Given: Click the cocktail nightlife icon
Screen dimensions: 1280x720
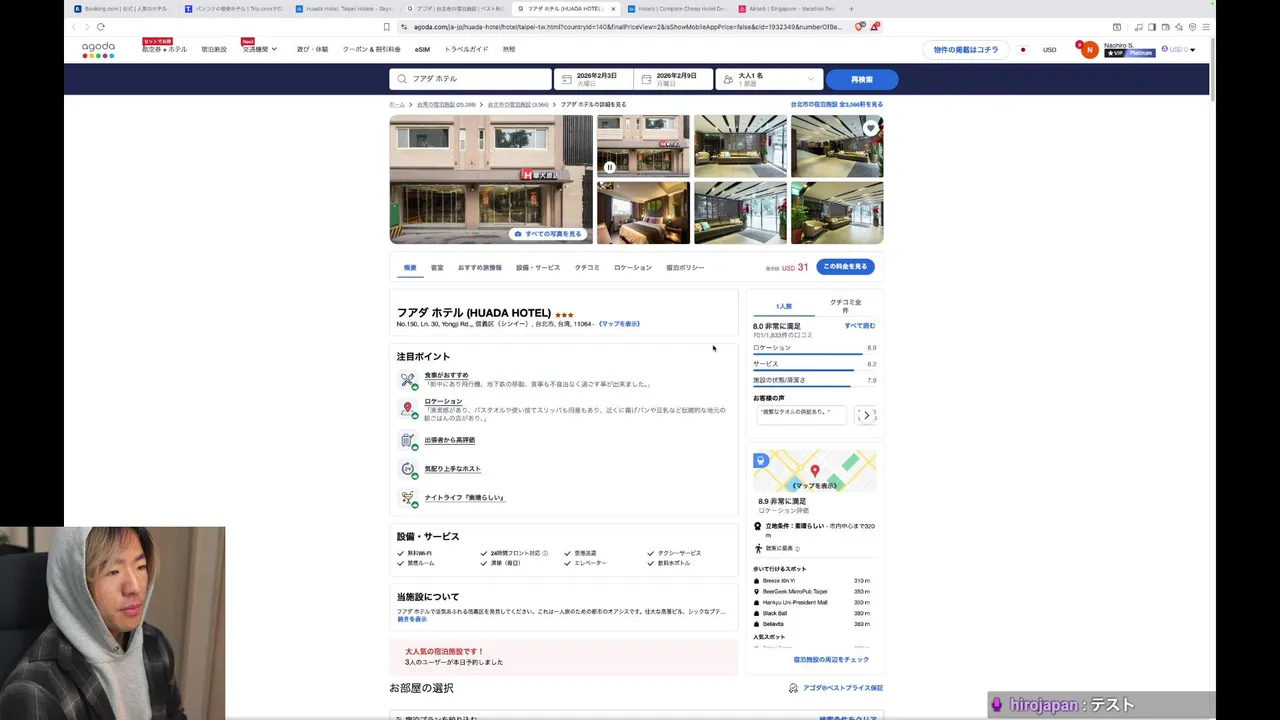Looking at the screenshot, I should click(408, 497).
